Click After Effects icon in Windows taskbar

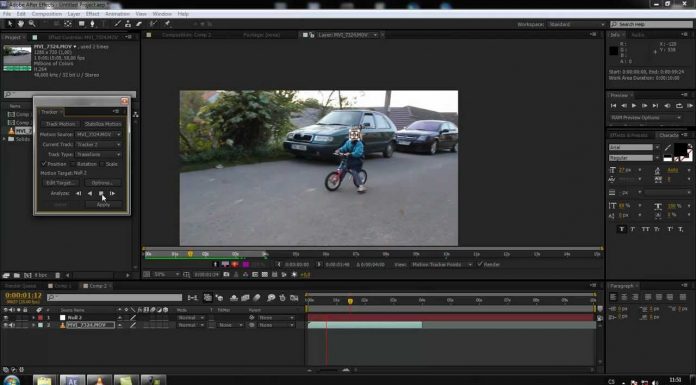pyautogui.click(x=72, y=380)
